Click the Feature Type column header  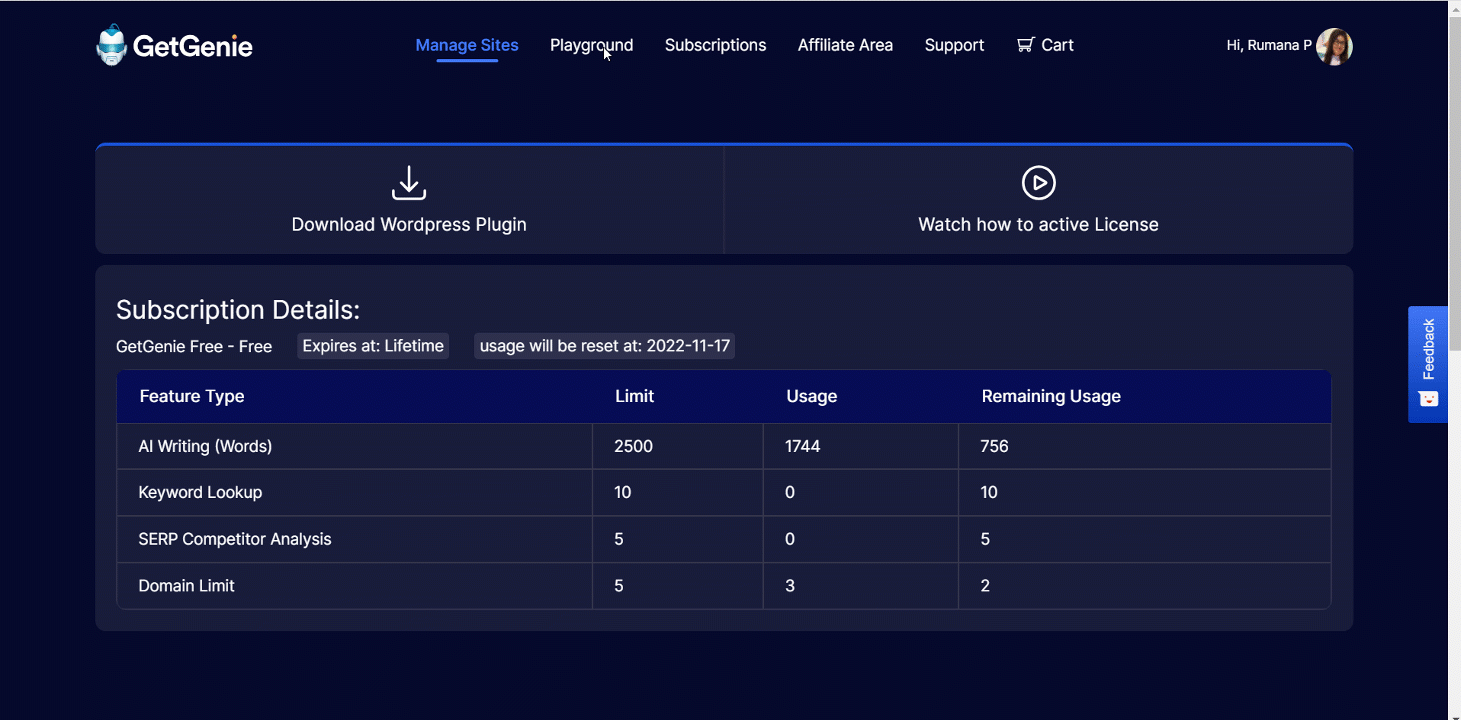tap(192, 396)
